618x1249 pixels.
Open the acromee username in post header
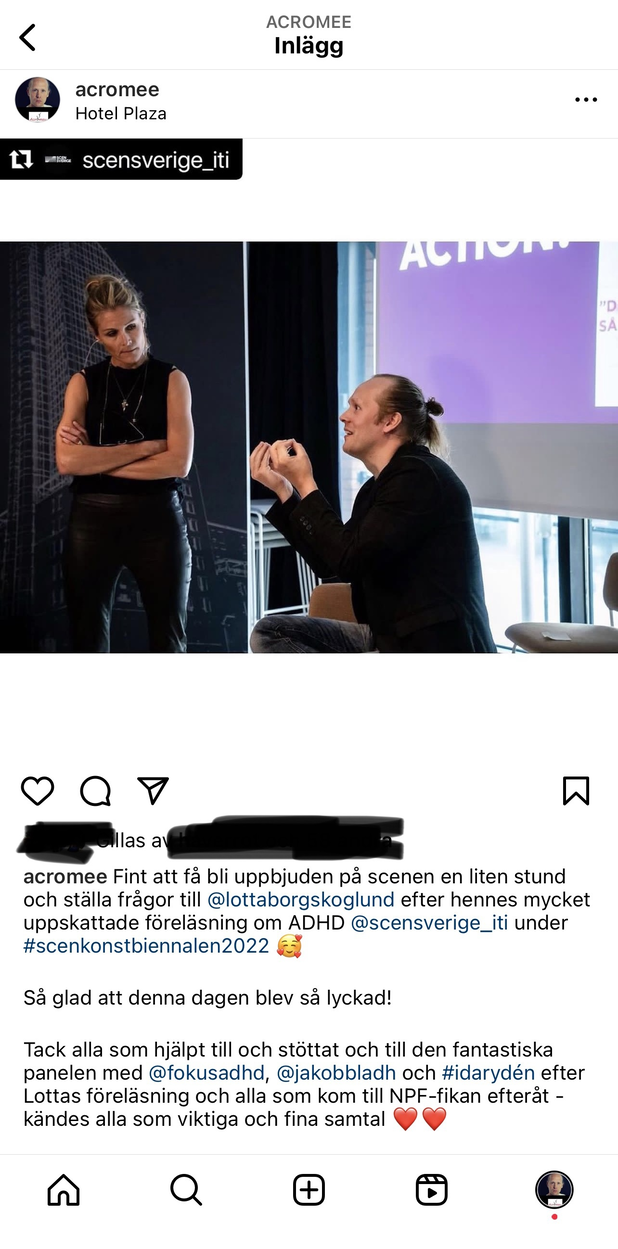click(117, 89)
